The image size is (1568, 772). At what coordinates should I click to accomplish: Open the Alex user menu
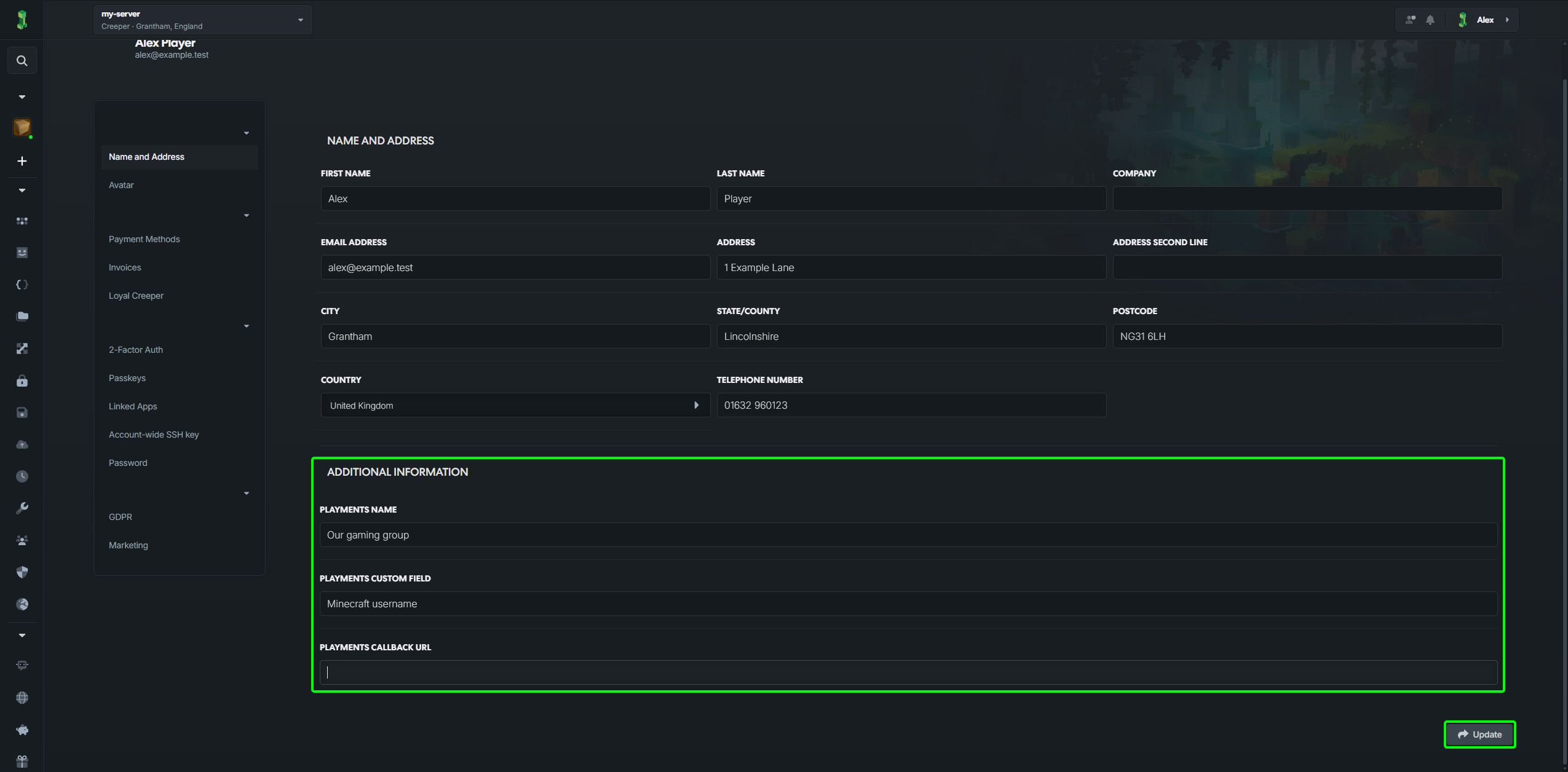[x=1484, y=20]
